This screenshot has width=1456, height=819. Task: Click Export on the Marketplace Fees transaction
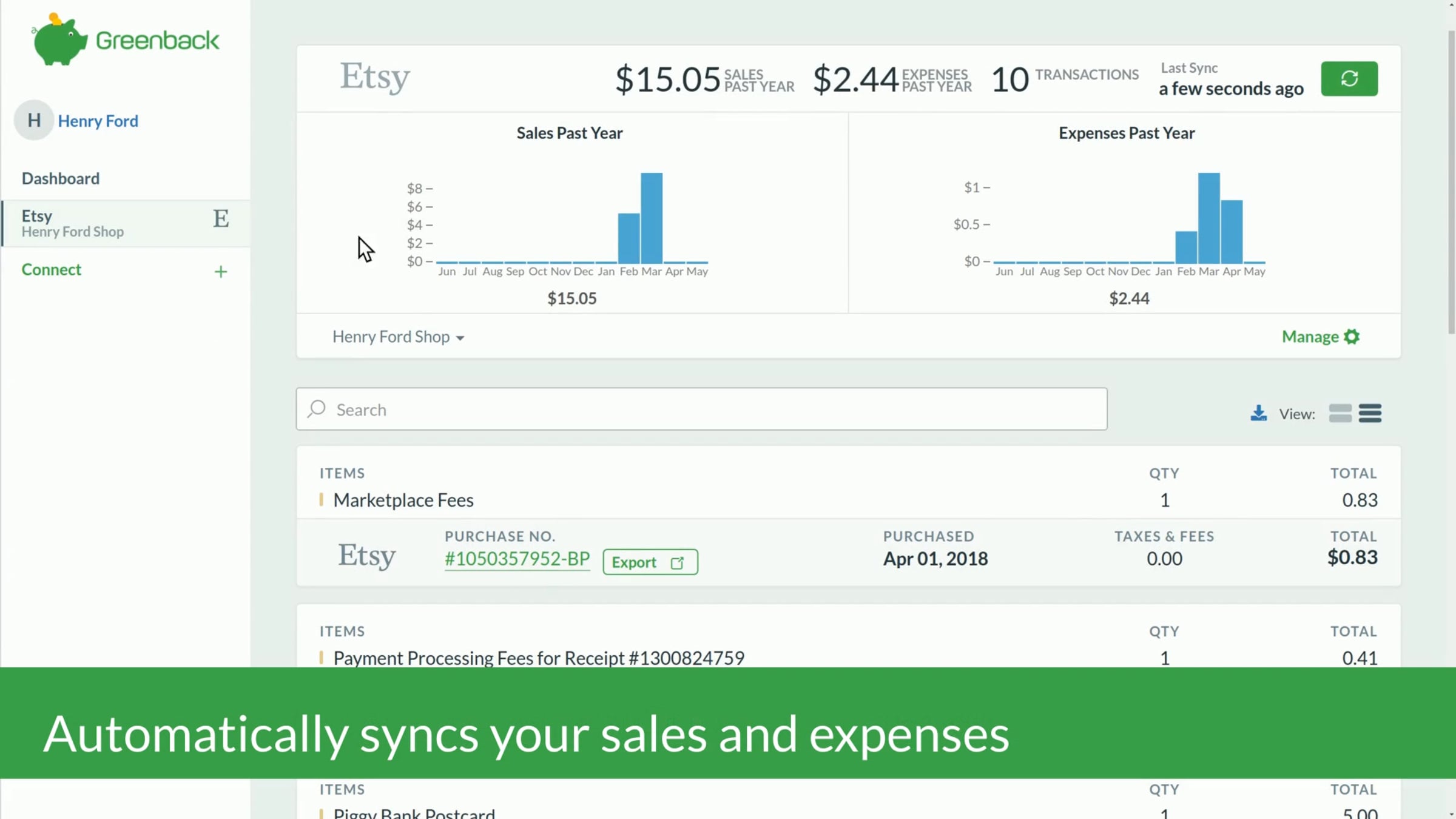point(650,562)
